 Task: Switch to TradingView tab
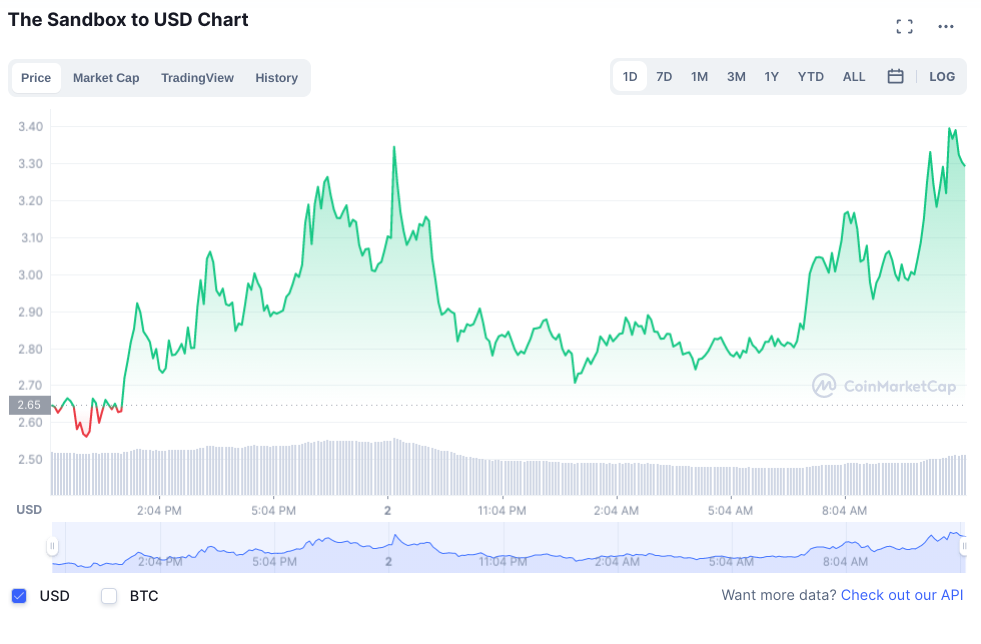[197, 78]
